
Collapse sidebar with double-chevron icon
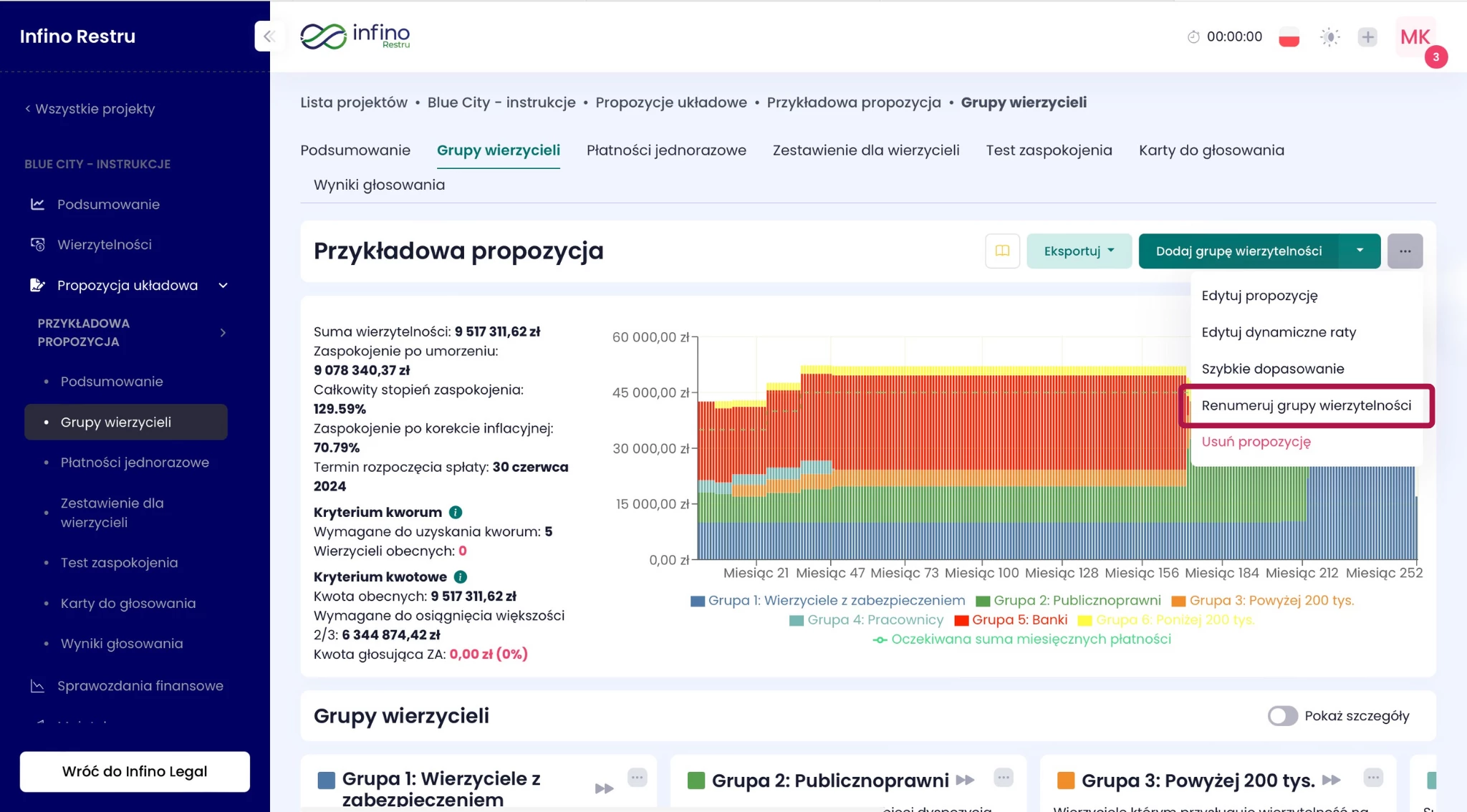269,37
